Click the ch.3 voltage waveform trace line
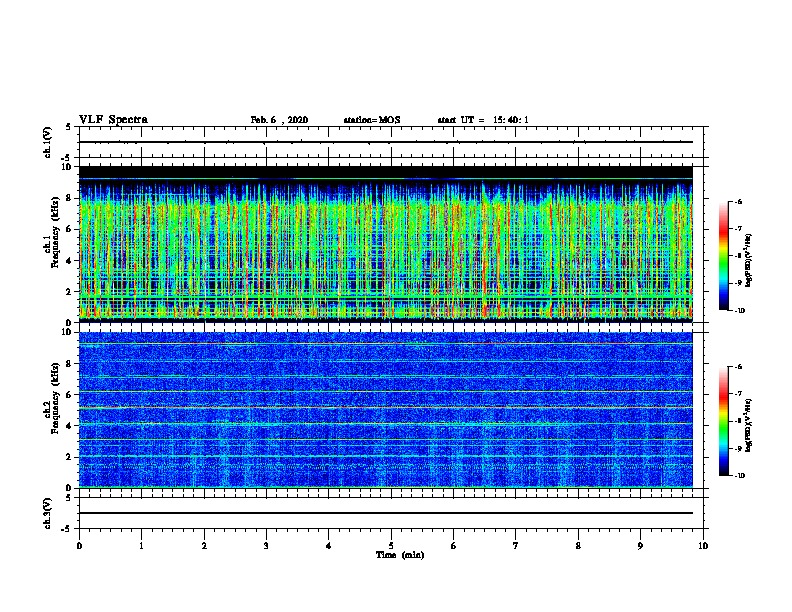 (386, 513)
